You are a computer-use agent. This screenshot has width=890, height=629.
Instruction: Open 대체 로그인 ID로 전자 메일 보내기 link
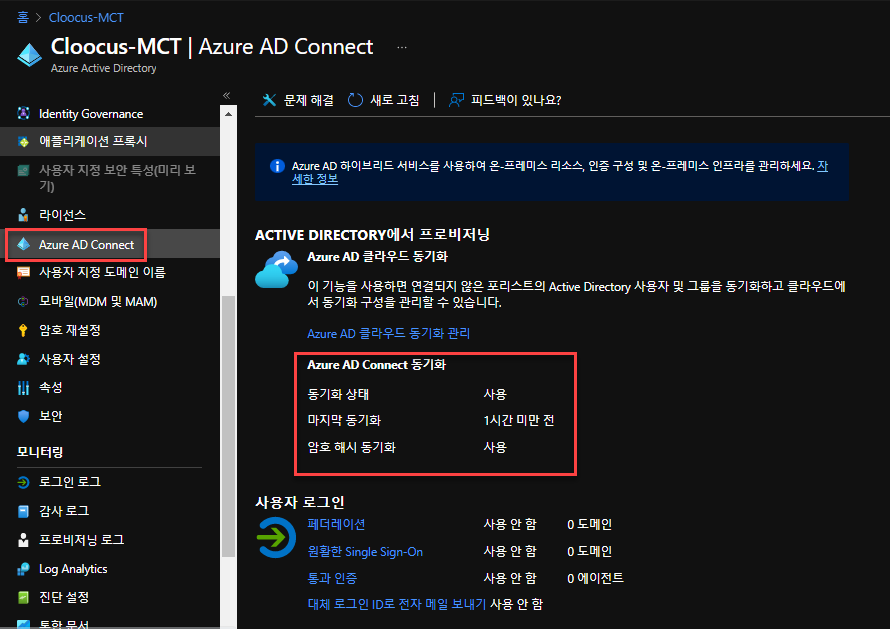click(x=397, y=605)
